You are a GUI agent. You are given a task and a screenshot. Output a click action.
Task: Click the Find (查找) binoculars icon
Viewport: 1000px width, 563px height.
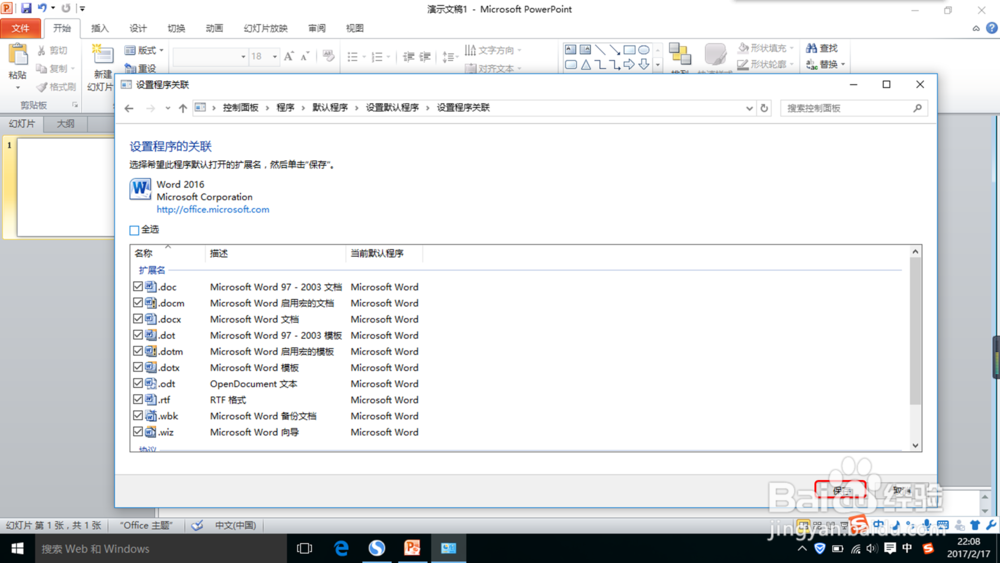(x=811, y=48)
